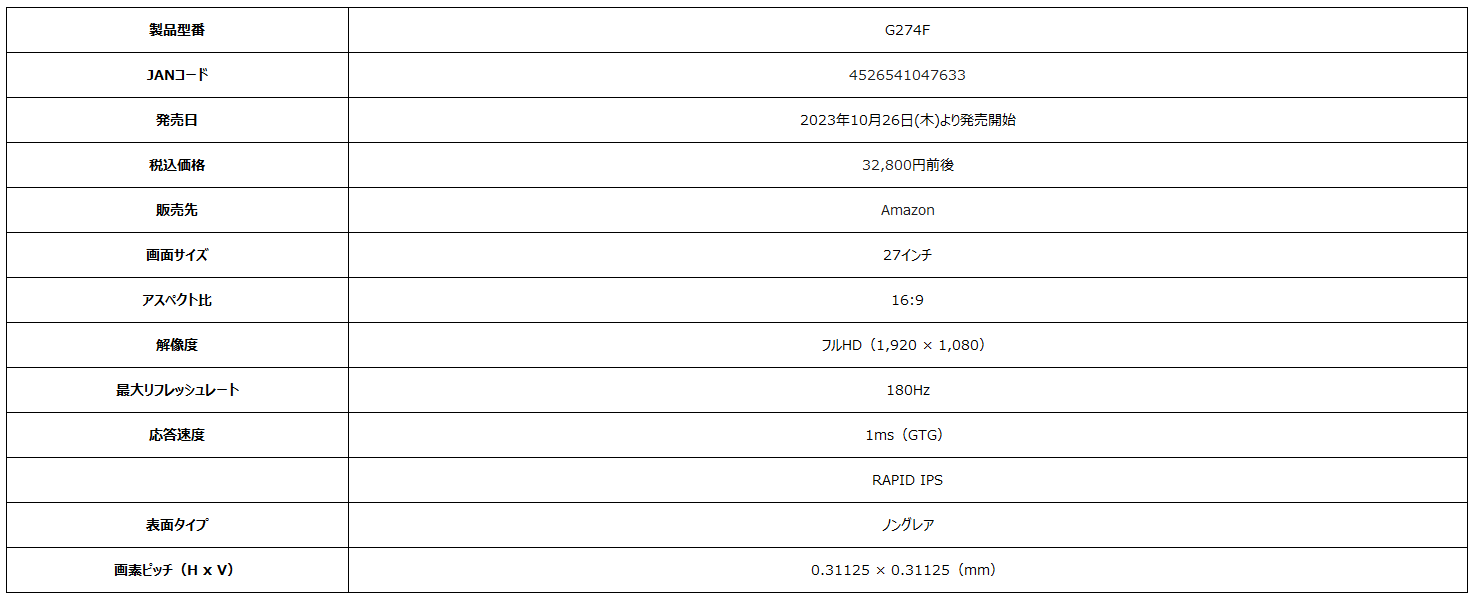Click the 27インチ screen size value
The image size is (1474, 601).
click(x=908, y=255)
